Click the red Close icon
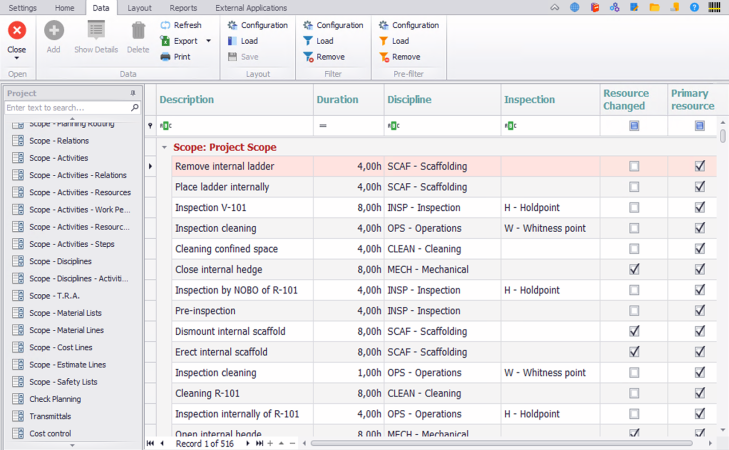Screen dimensions: 729x450 click(17, 31)
